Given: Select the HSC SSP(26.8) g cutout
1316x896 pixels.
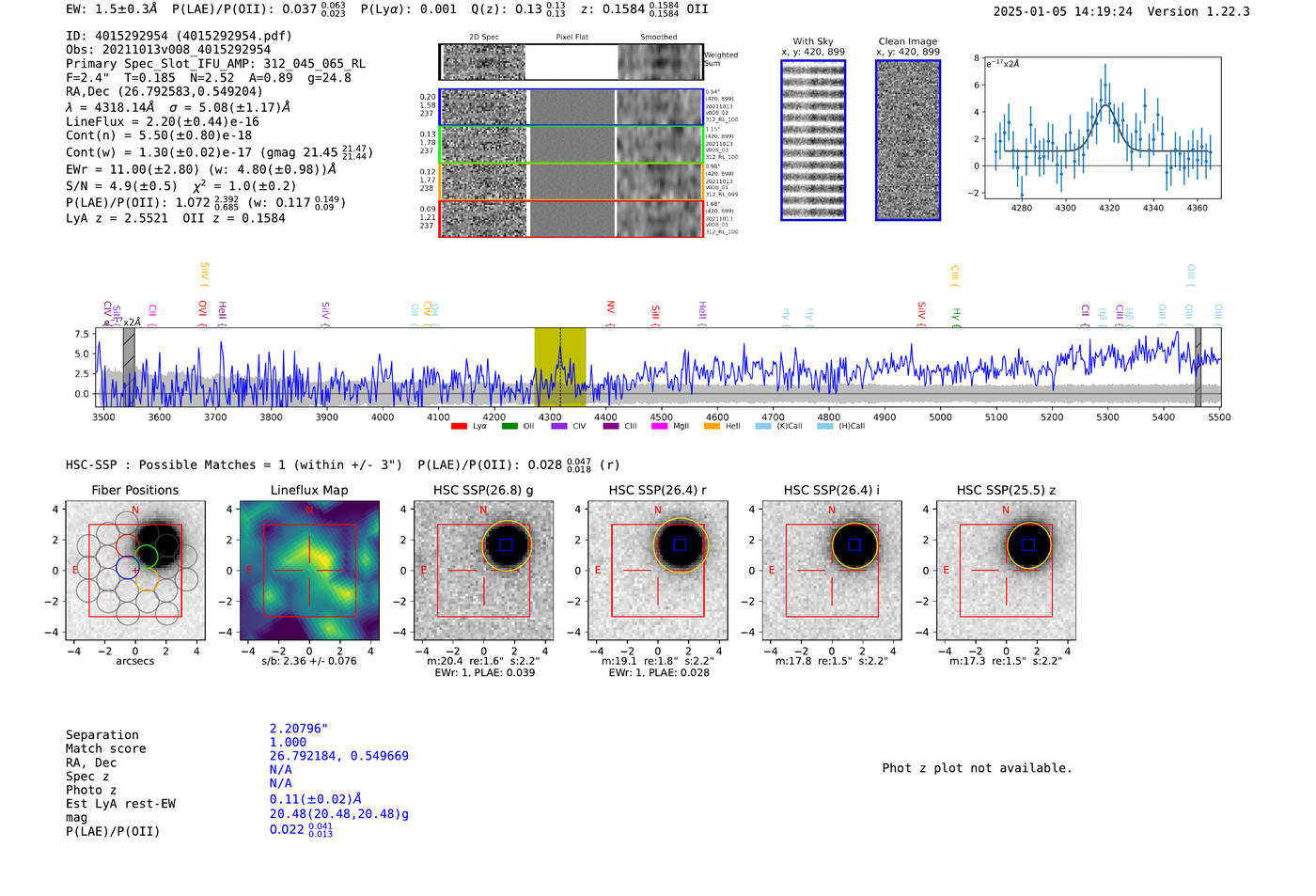Looking at the screenshot, I should pyautogui.click(x=483, y=571).
